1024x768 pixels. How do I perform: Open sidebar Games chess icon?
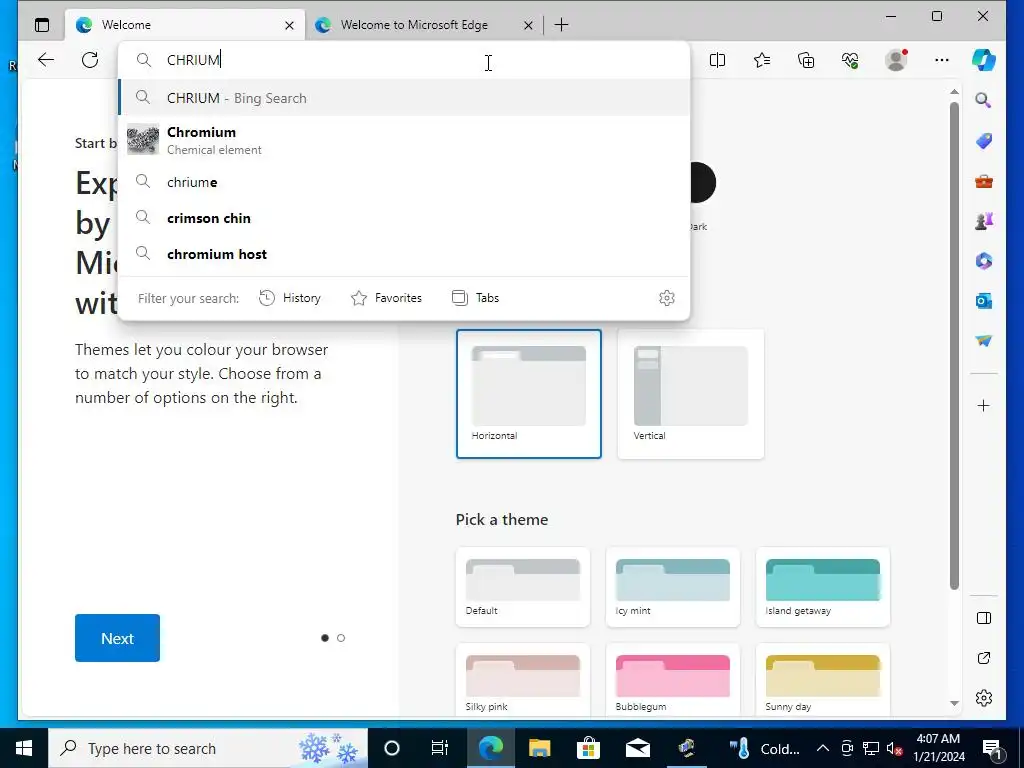(984, 221)
